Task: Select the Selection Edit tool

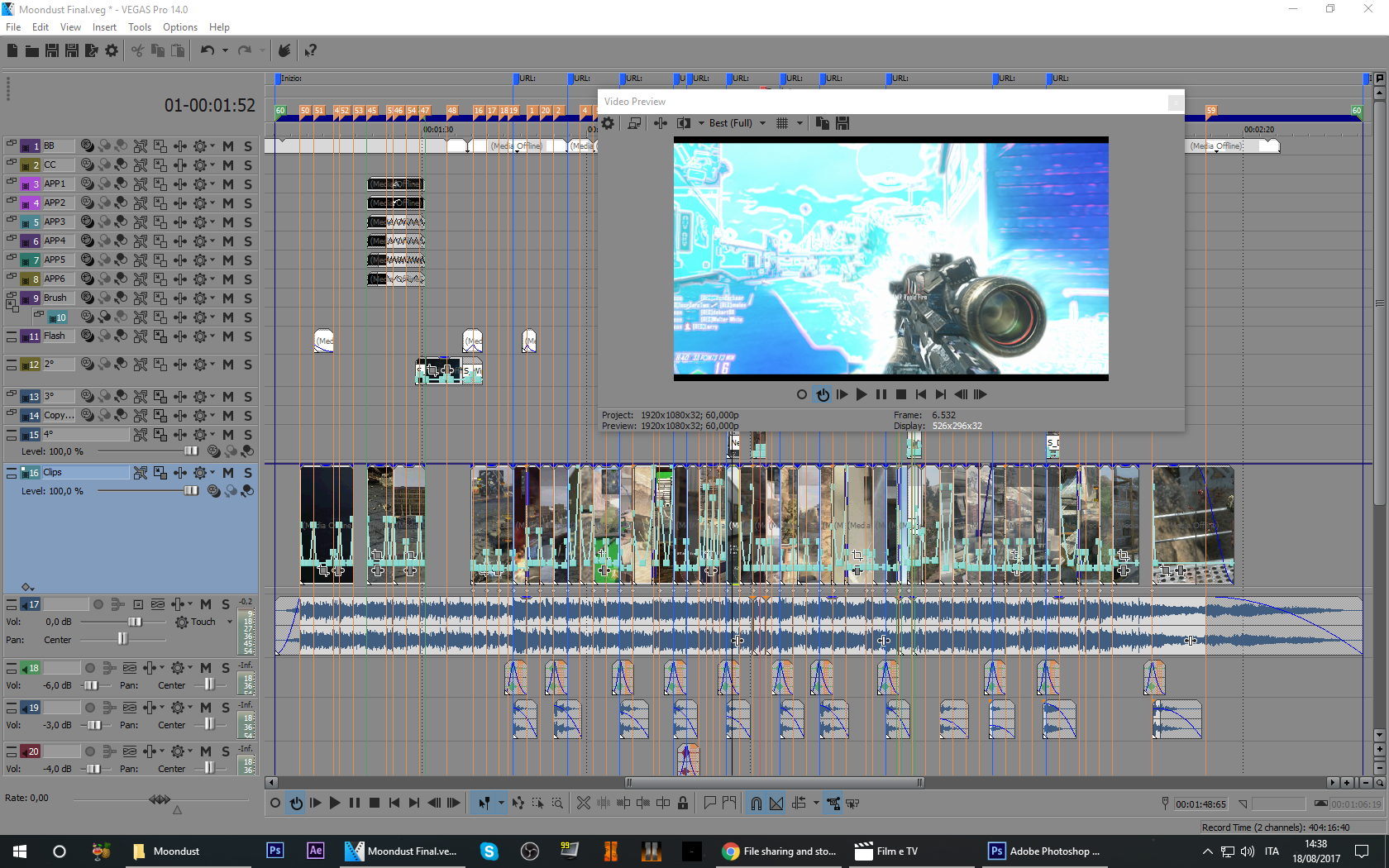Action: (537, 803)
